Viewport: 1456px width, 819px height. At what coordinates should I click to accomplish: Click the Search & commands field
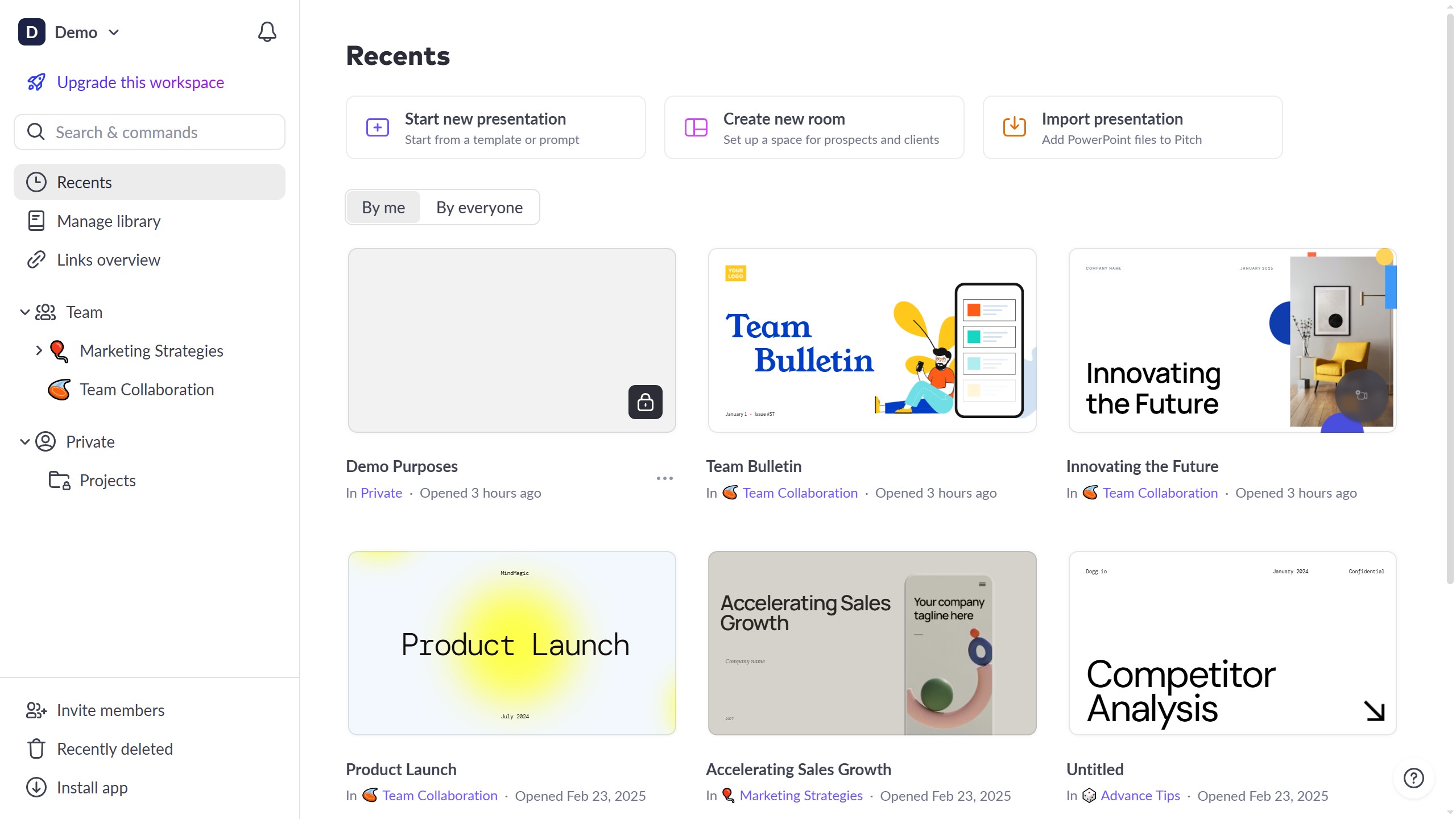[150, 133]
